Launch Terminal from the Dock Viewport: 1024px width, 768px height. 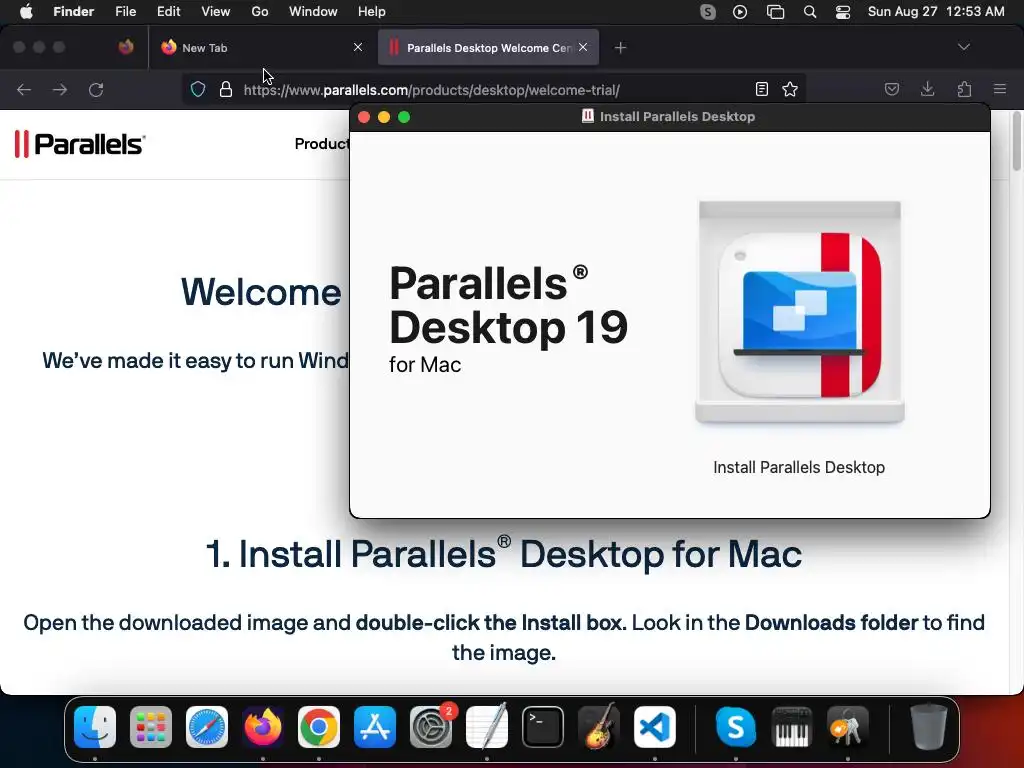pyautogui.click(x=543, y=727)
